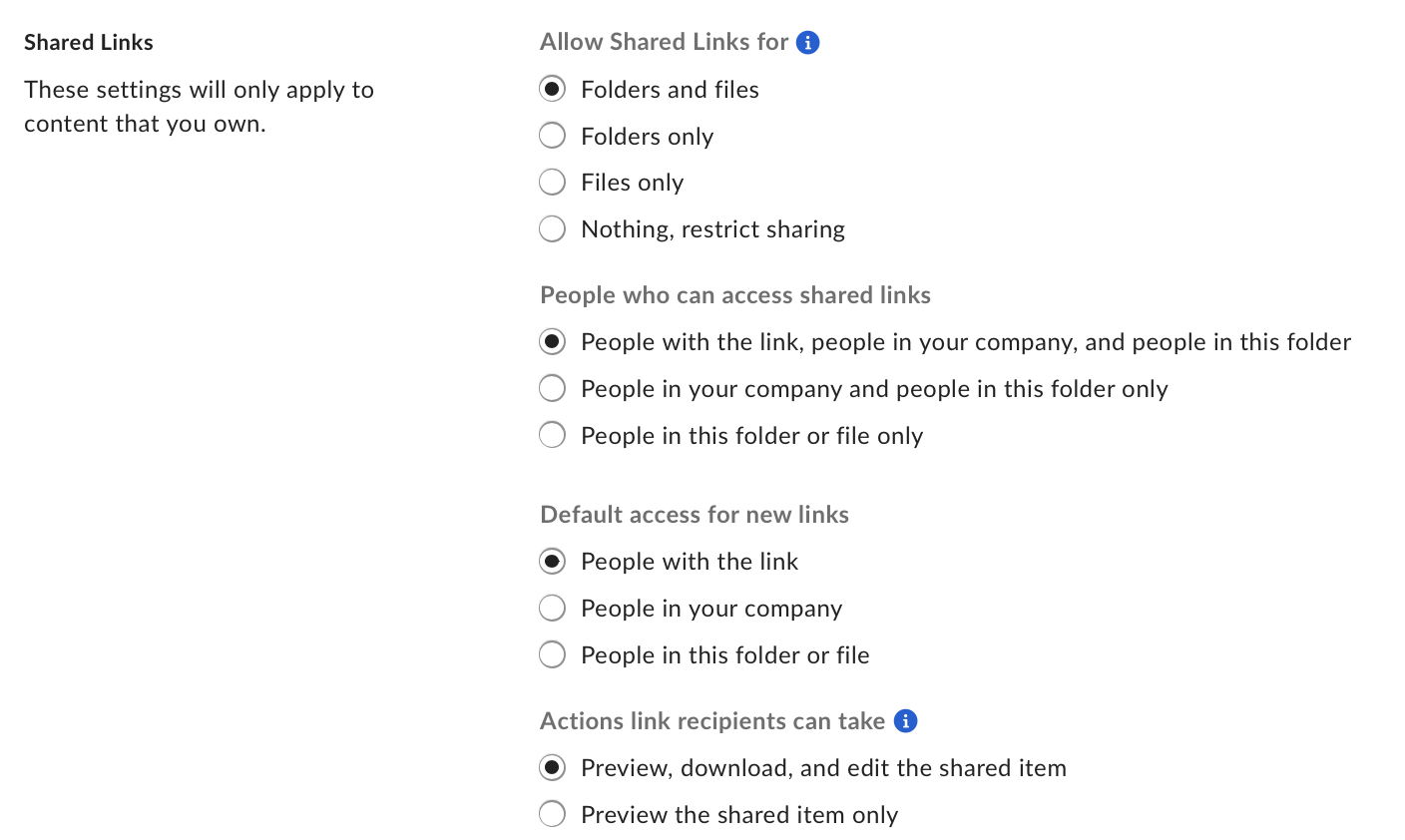
Task: Click the Default access for new links heading
Action: [694, 514]
